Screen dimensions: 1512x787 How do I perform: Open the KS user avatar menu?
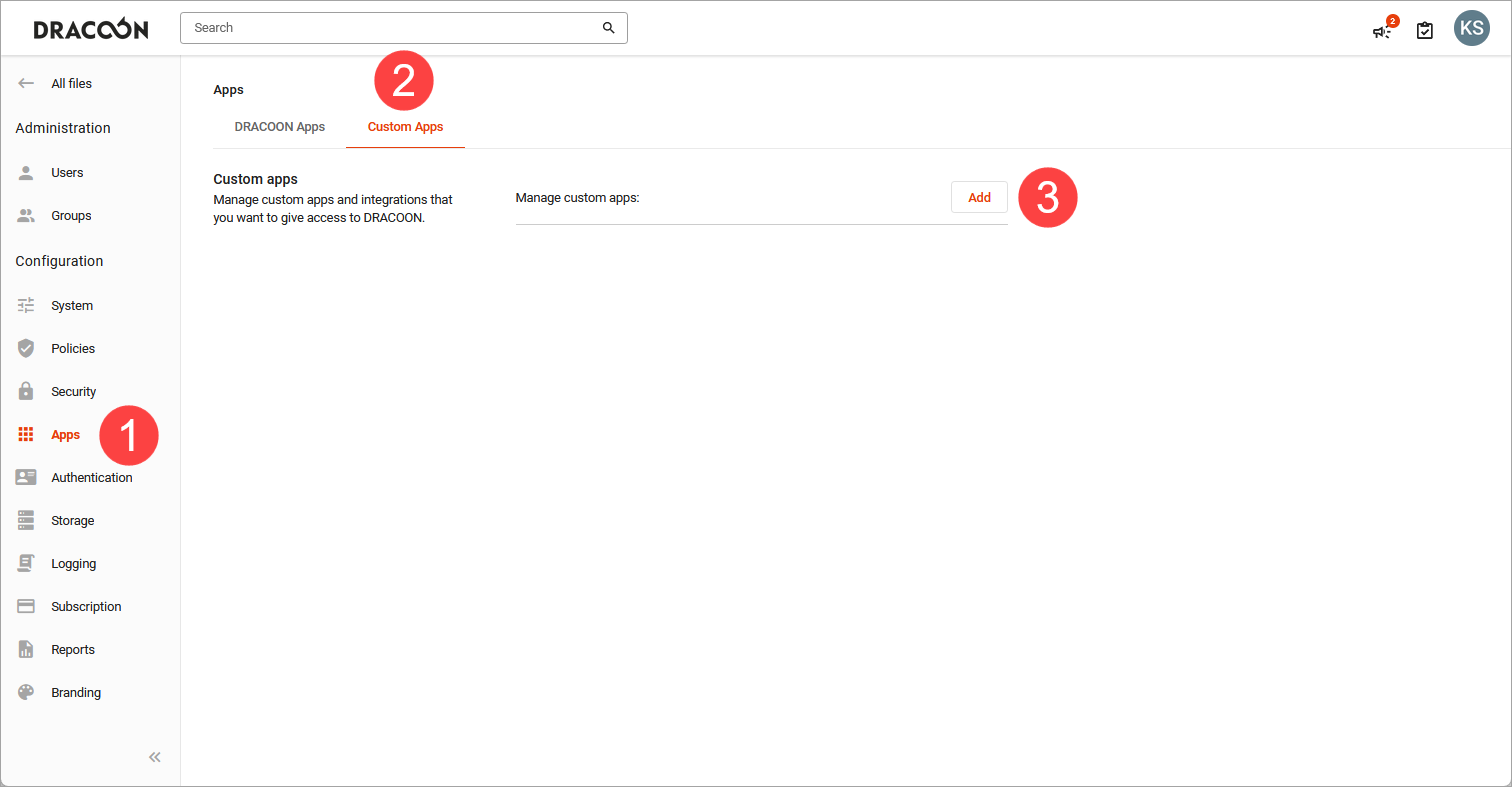(x=1471, y=28)
